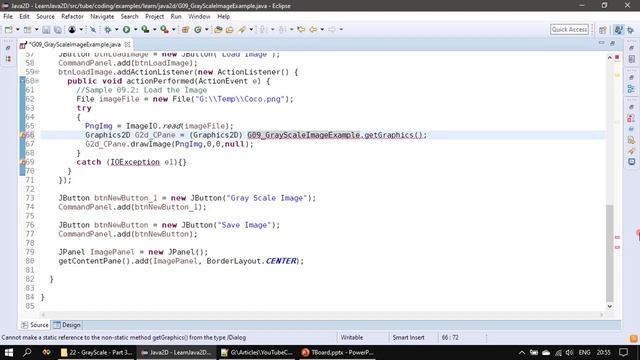Image resolution: width=640 pixels, height=360 pixels.
Task: Switch to the Debug perspective icon
Action: (631, 30)
